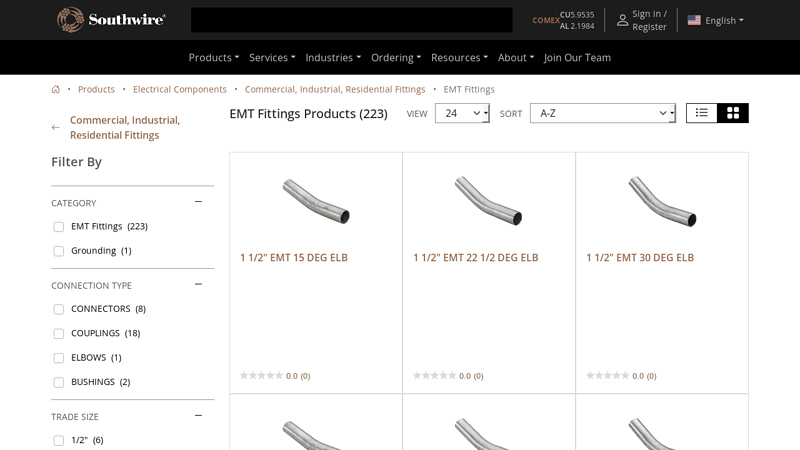The width and height of the screenshot is (800, 450).
Task: Click the 22 1/2 DEG elbow thumbnail
Action: click(x=488, y=201)
